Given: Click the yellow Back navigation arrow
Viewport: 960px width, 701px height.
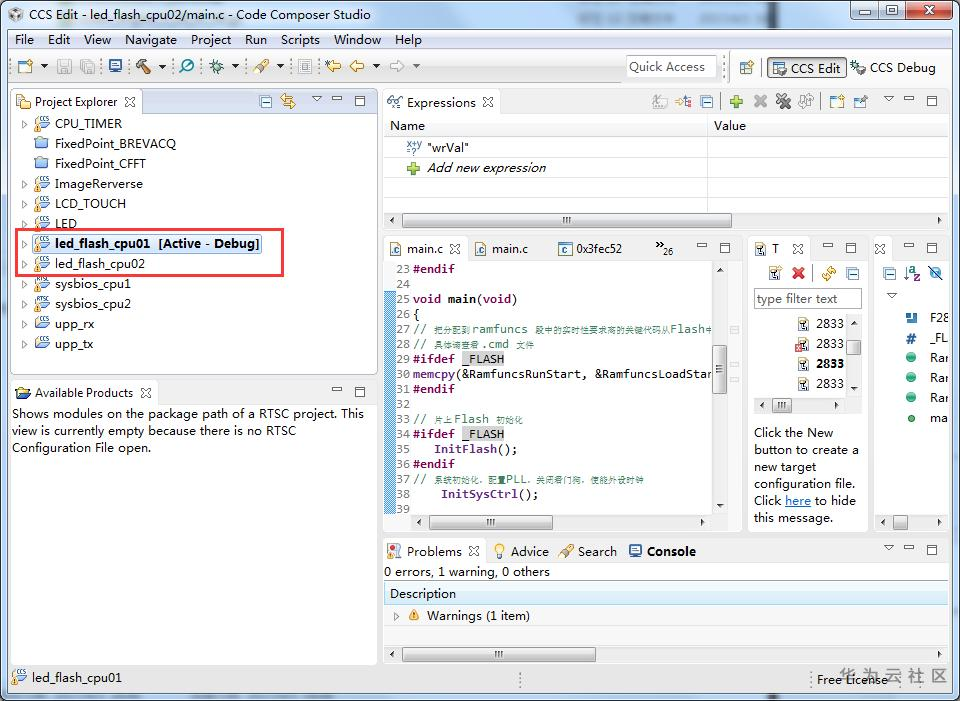Looking at the screenshot, I should 357,66.
